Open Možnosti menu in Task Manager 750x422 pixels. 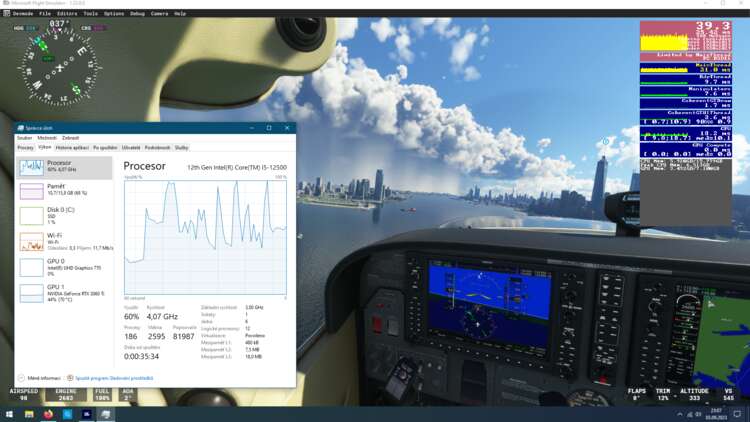pyautogui.click(x=47, y=138)
